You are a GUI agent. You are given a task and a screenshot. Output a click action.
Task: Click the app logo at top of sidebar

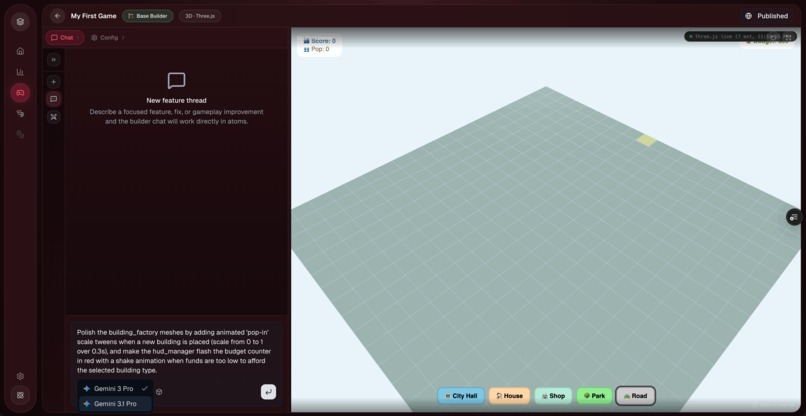click(20, 22)
